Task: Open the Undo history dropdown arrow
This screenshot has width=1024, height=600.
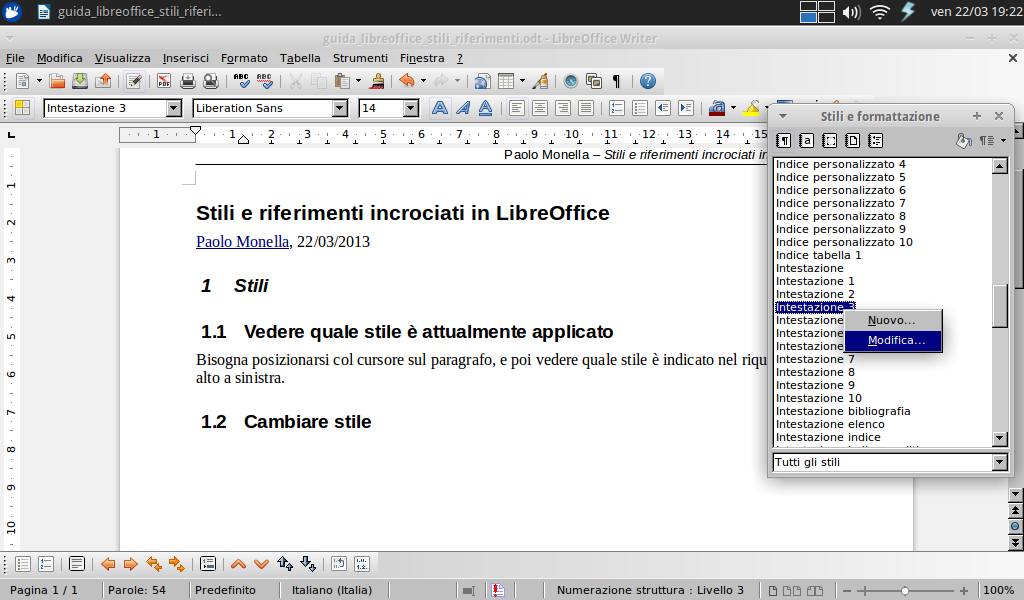Action: pos(423,81)
